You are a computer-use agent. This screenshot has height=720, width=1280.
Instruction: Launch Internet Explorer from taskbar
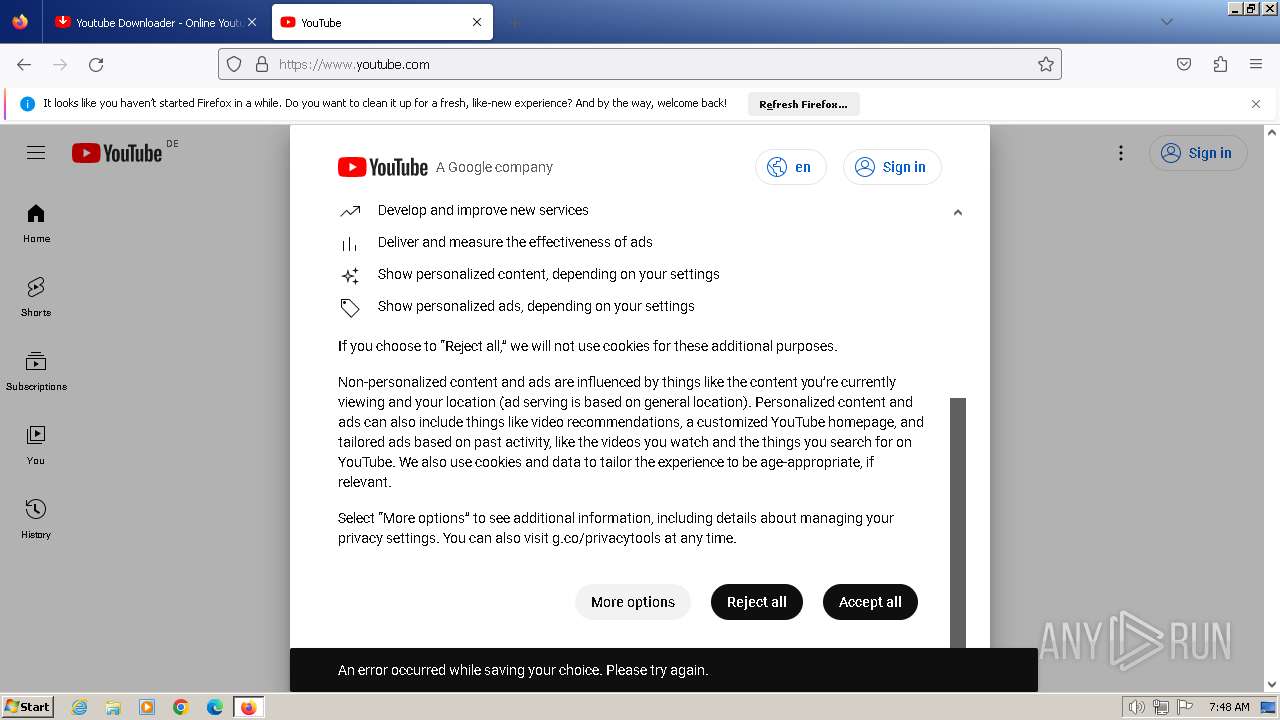(79, 707)
